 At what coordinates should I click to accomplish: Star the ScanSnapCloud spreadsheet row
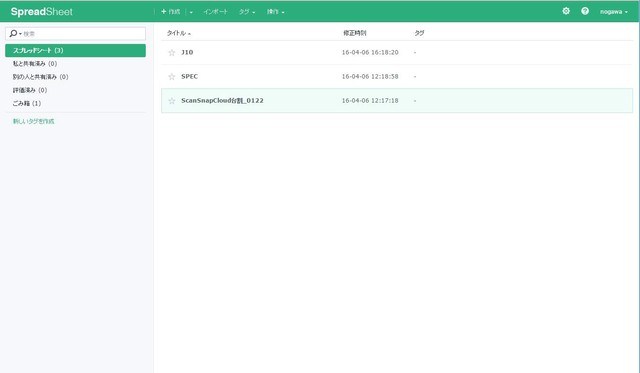click(172, 100)
